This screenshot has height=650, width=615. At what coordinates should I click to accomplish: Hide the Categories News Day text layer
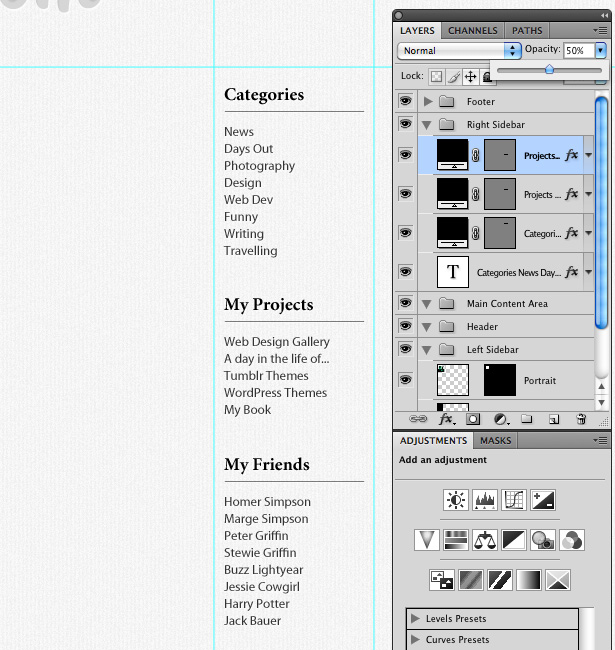click(x=405, y=272)
